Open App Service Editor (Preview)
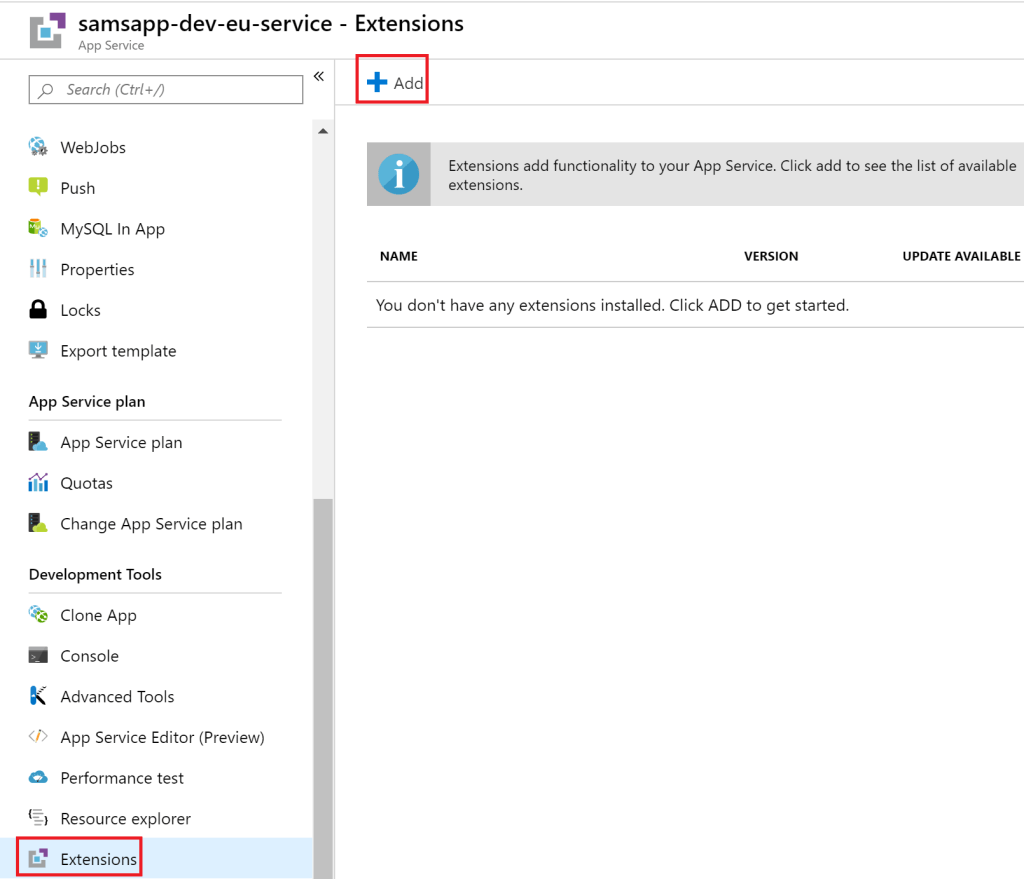 tap(162, 737)
